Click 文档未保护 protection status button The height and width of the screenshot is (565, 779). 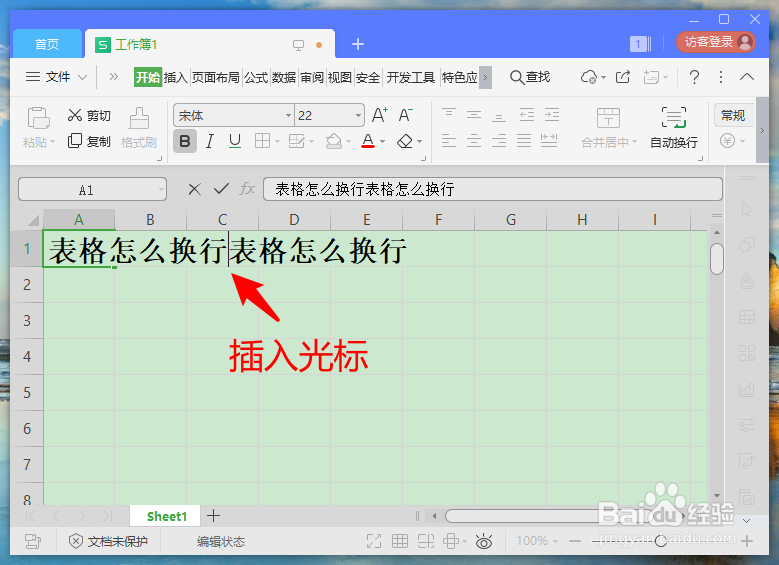click(x=108, y=541)
